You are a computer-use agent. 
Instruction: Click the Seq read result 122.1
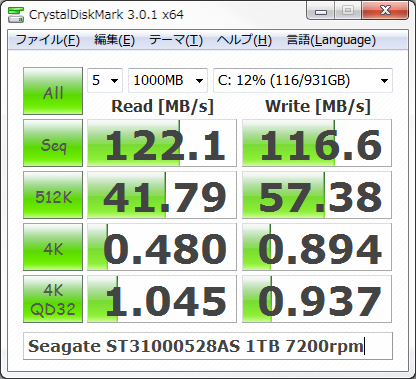coord(162,143)
